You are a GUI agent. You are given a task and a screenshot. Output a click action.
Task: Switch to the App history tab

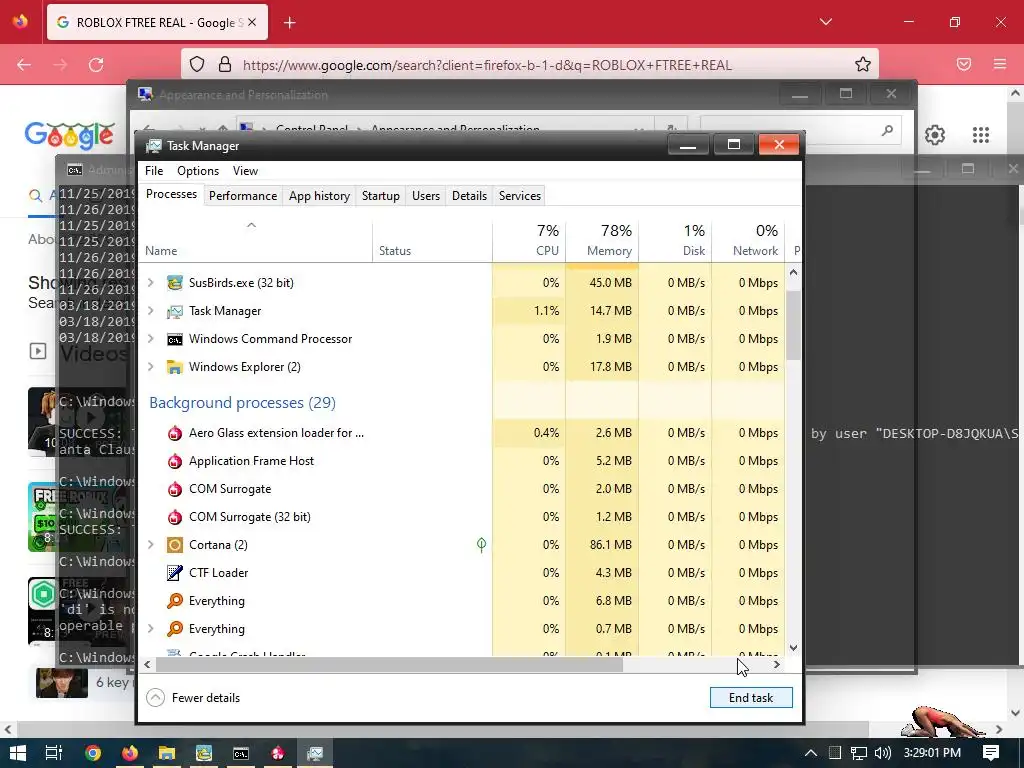(x=319, y=196)
